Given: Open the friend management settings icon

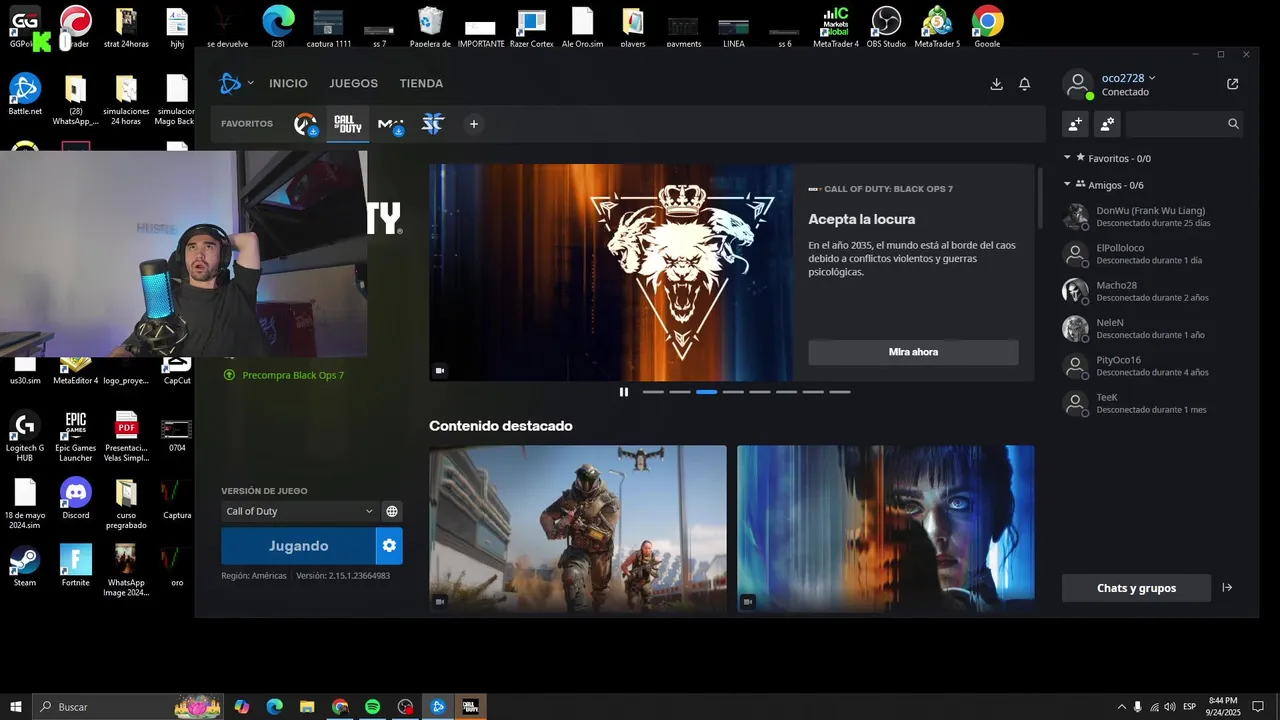Looking at the screenshot, I should coord(1107,124).
